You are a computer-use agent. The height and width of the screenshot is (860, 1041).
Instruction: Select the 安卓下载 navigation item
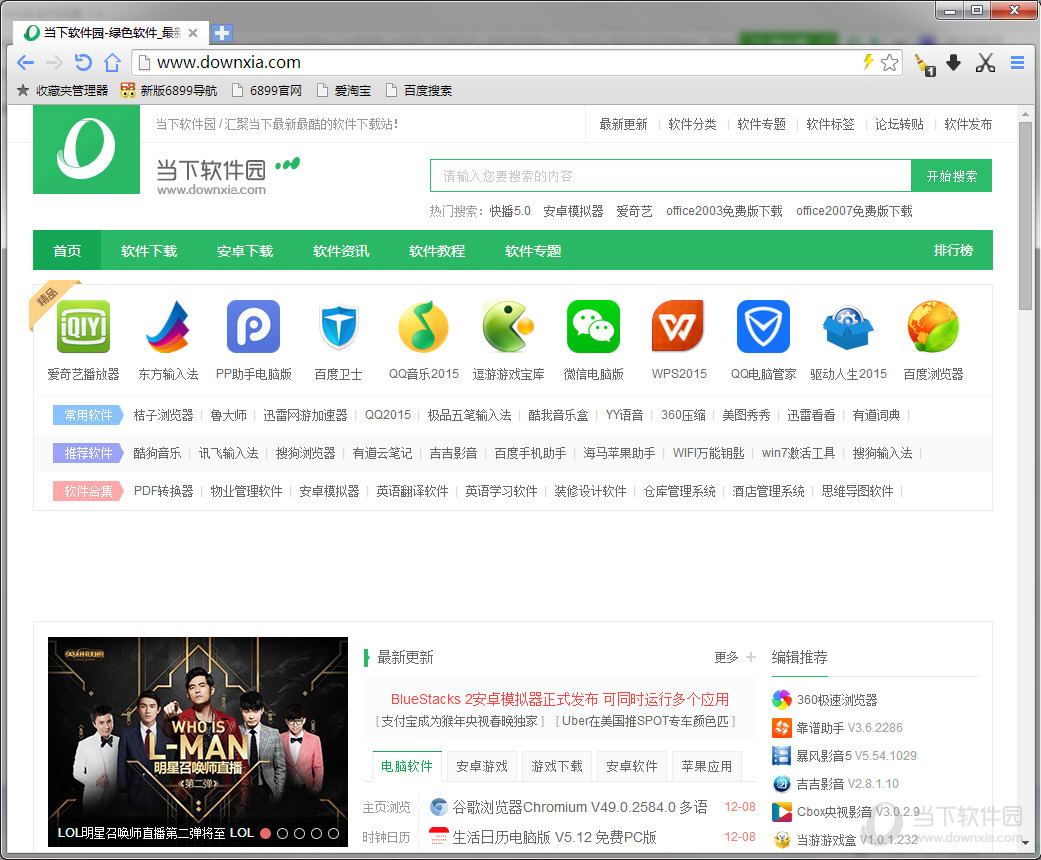tap(245, 250)
